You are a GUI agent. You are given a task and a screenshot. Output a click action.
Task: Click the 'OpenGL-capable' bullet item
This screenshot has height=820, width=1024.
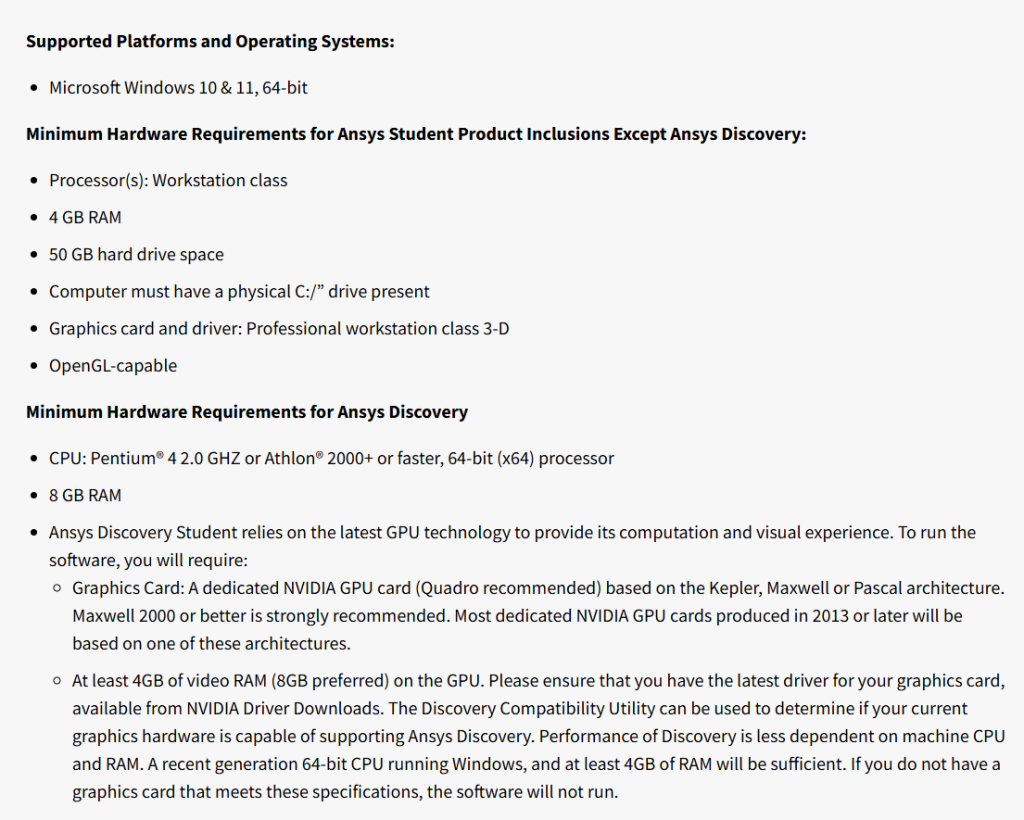point(113,366)
